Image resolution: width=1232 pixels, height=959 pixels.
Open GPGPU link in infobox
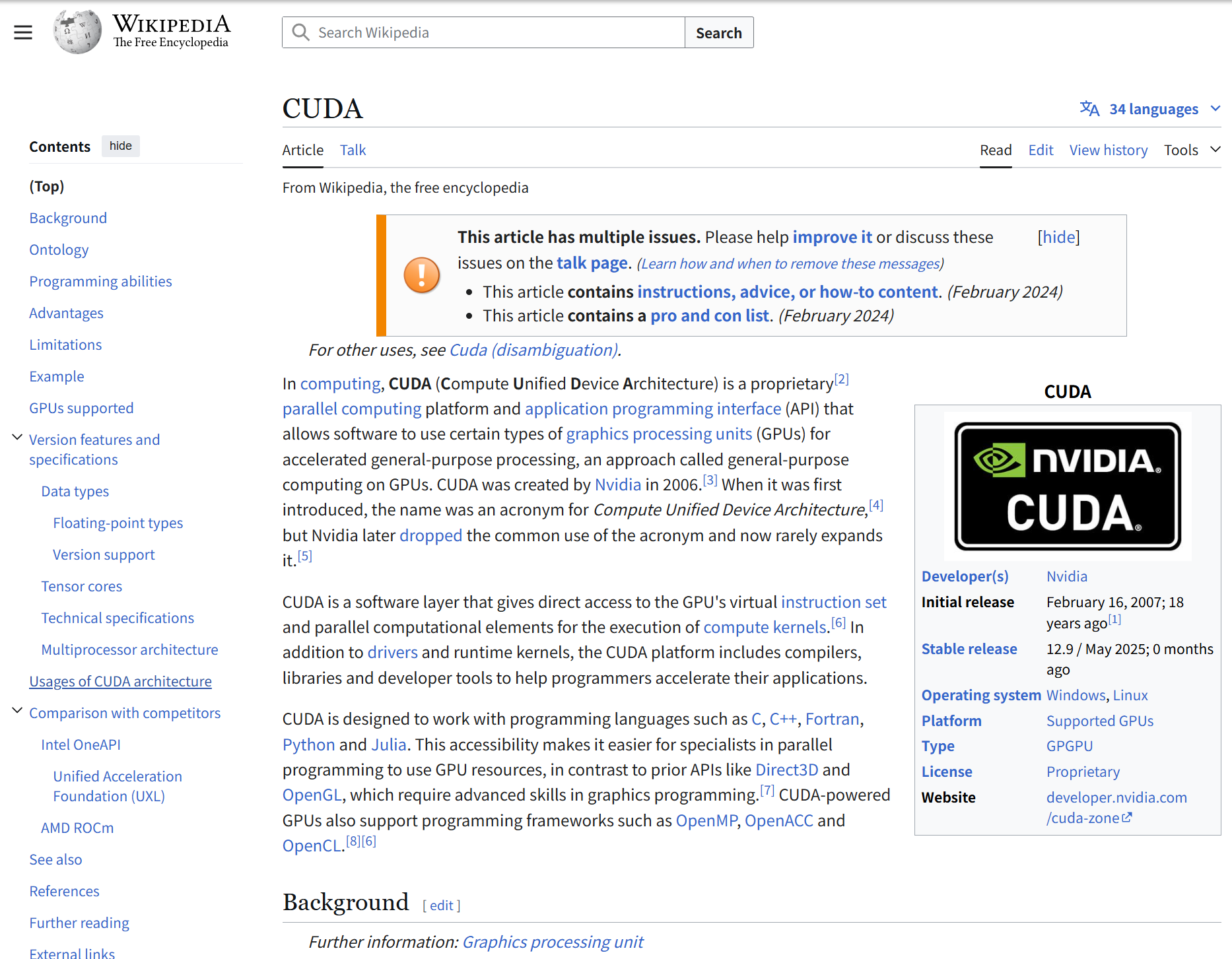tap(1070, 746)
